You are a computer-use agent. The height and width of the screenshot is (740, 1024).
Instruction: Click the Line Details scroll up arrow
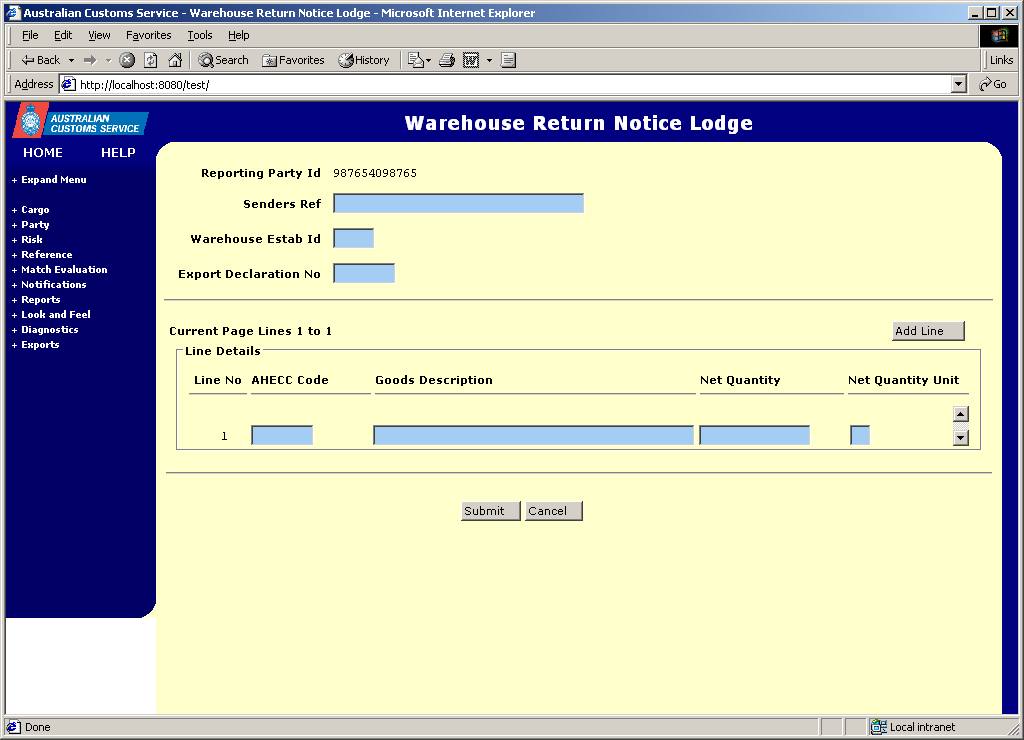[x=961, y=413]
